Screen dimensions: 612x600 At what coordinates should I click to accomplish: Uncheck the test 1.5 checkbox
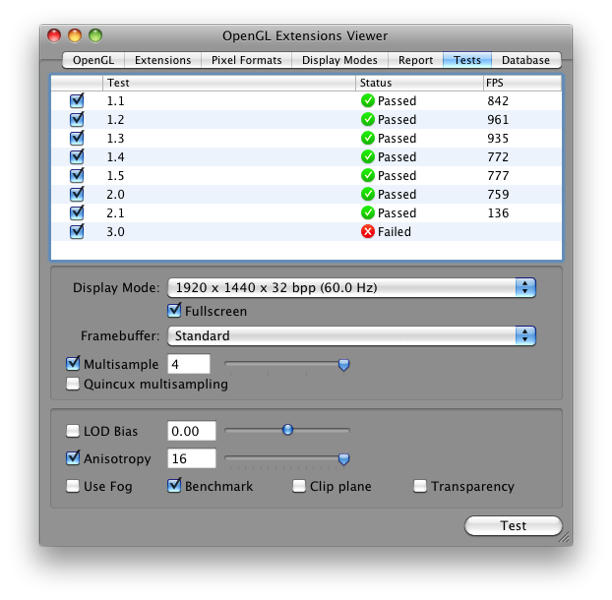pos(77,176)
